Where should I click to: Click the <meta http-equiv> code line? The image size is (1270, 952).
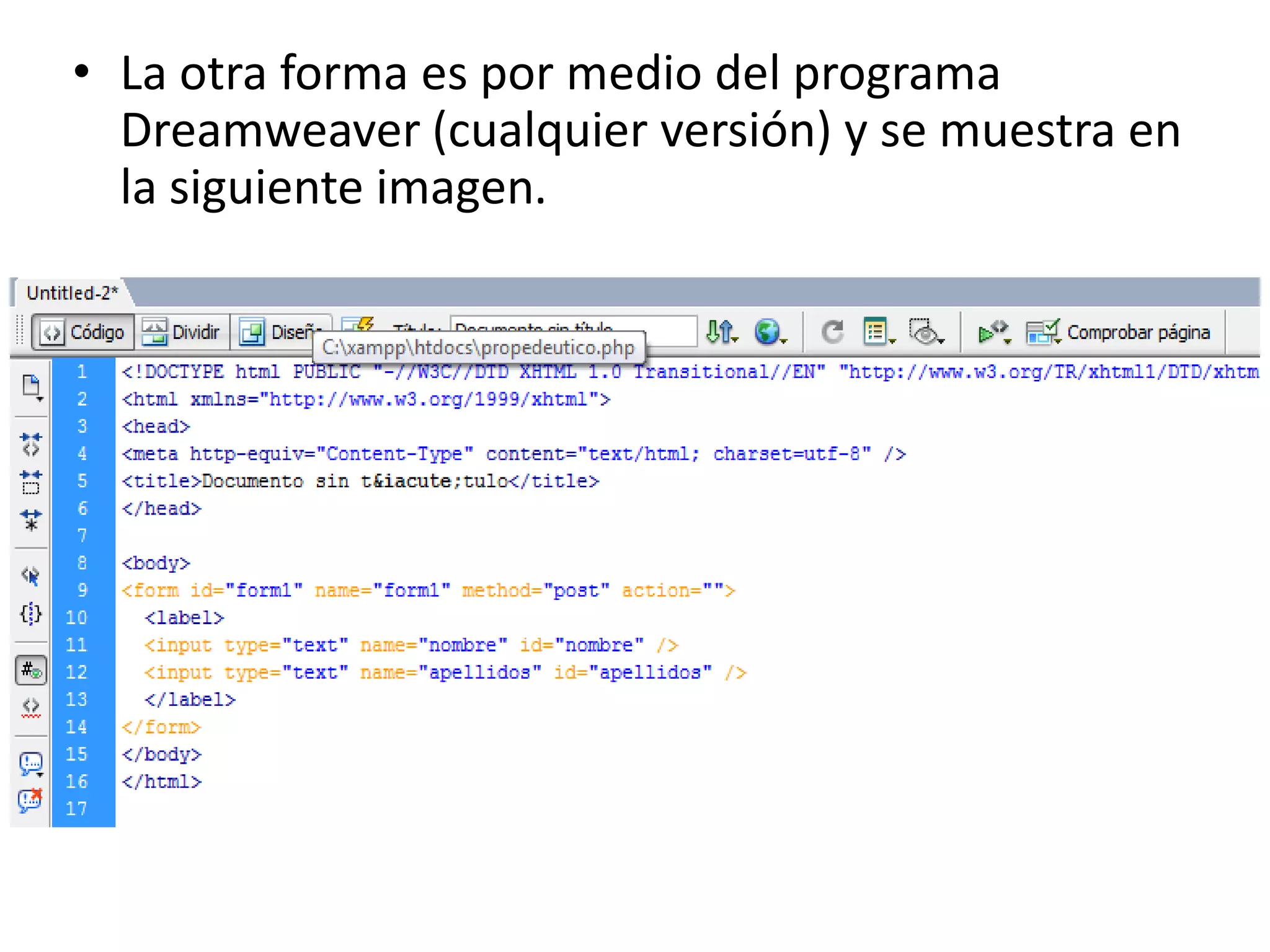tap(514, 454)
